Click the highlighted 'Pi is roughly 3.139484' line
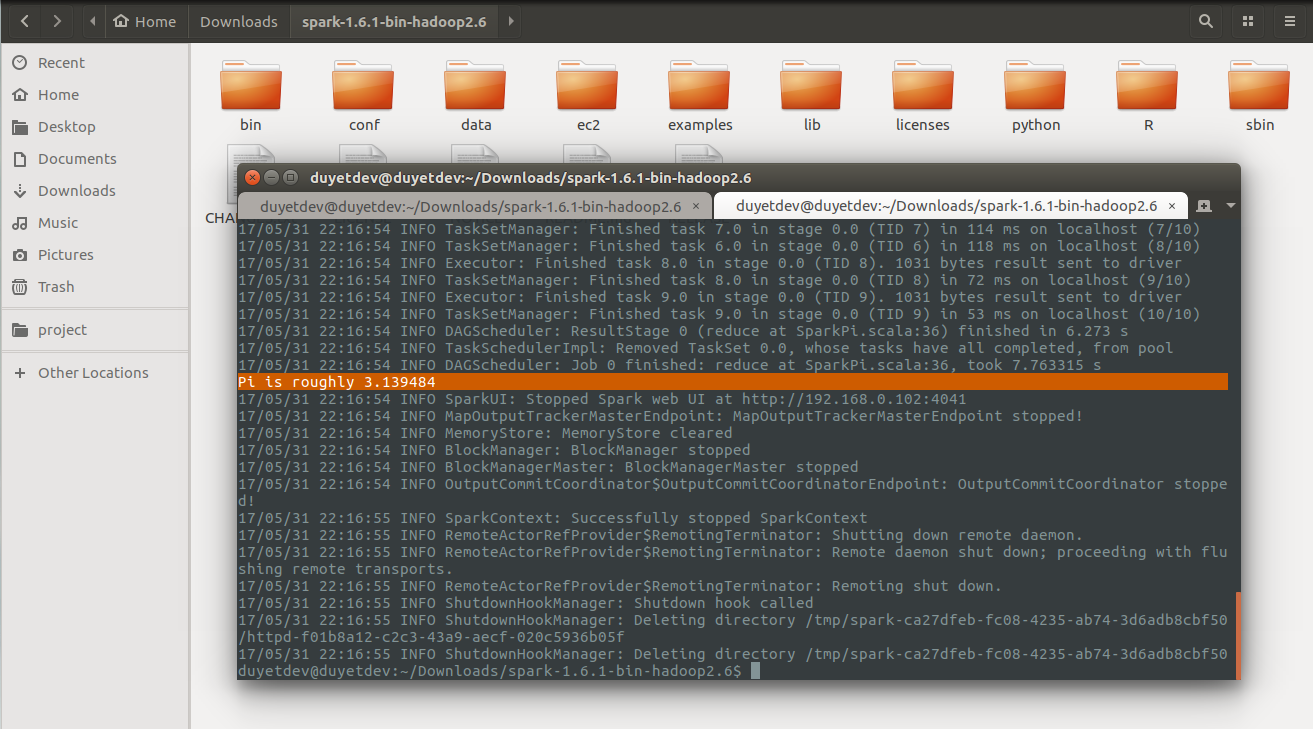 click(x=732, y=382)
